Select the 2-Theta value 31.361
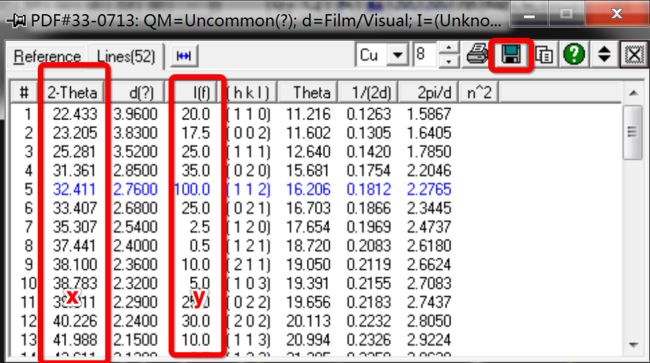650x363 pixels. point(75,171)
